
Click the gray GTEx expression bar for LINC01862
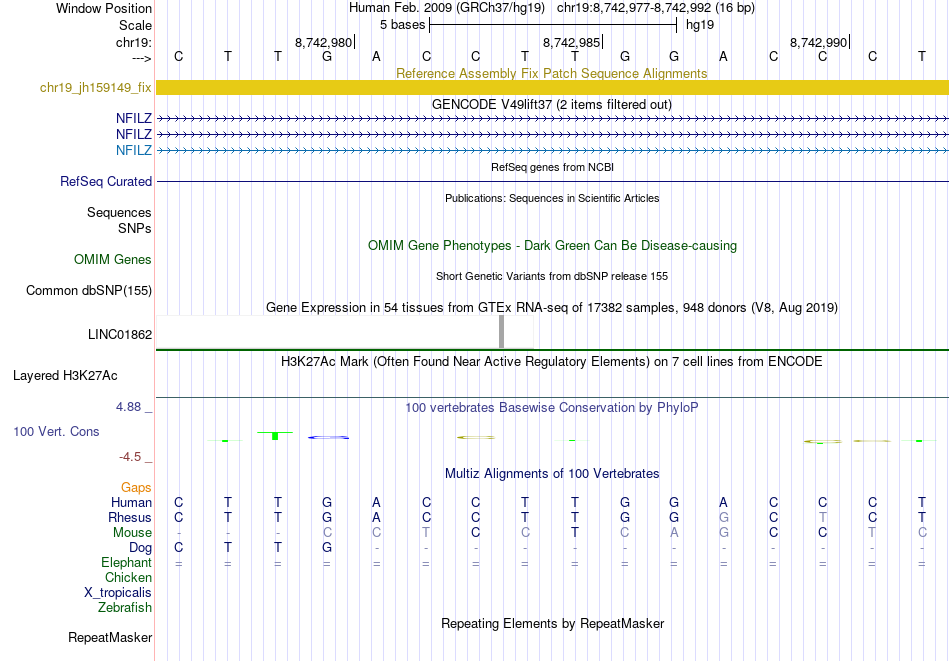pos(501,331)
